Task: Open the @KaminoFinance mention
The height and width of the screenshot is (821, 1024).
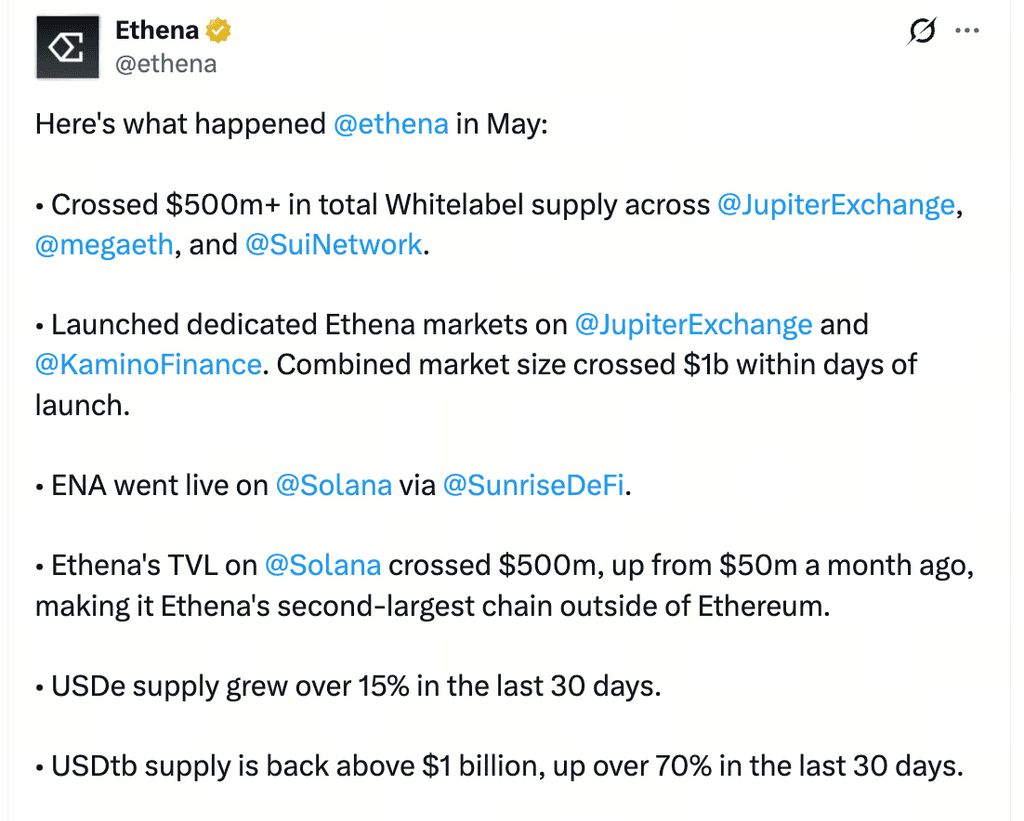Action: pyautogui.click(x=148, y=364)
